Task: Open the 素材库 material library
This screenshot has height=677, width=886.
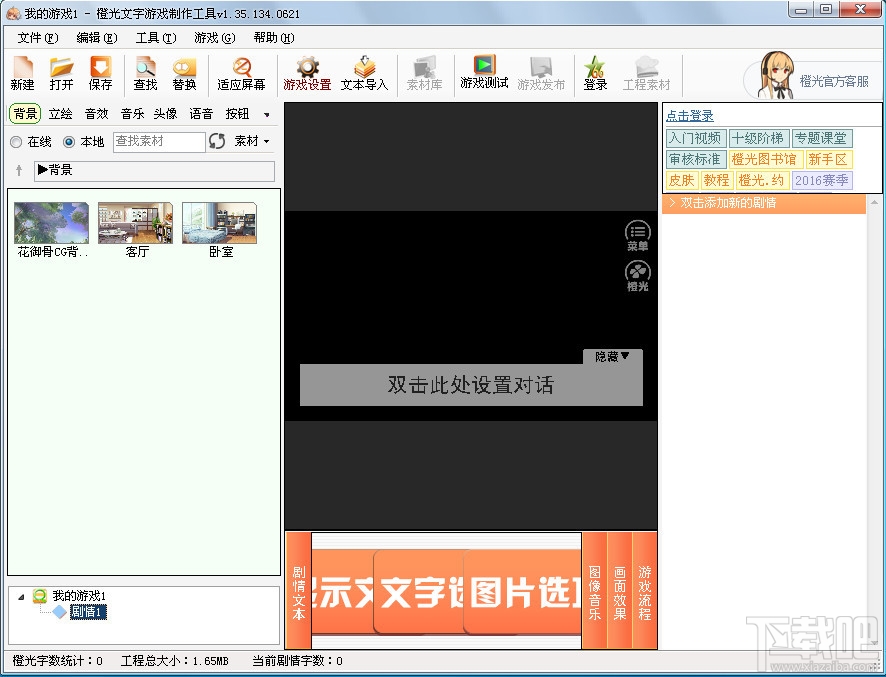Action: coord(424,73)
